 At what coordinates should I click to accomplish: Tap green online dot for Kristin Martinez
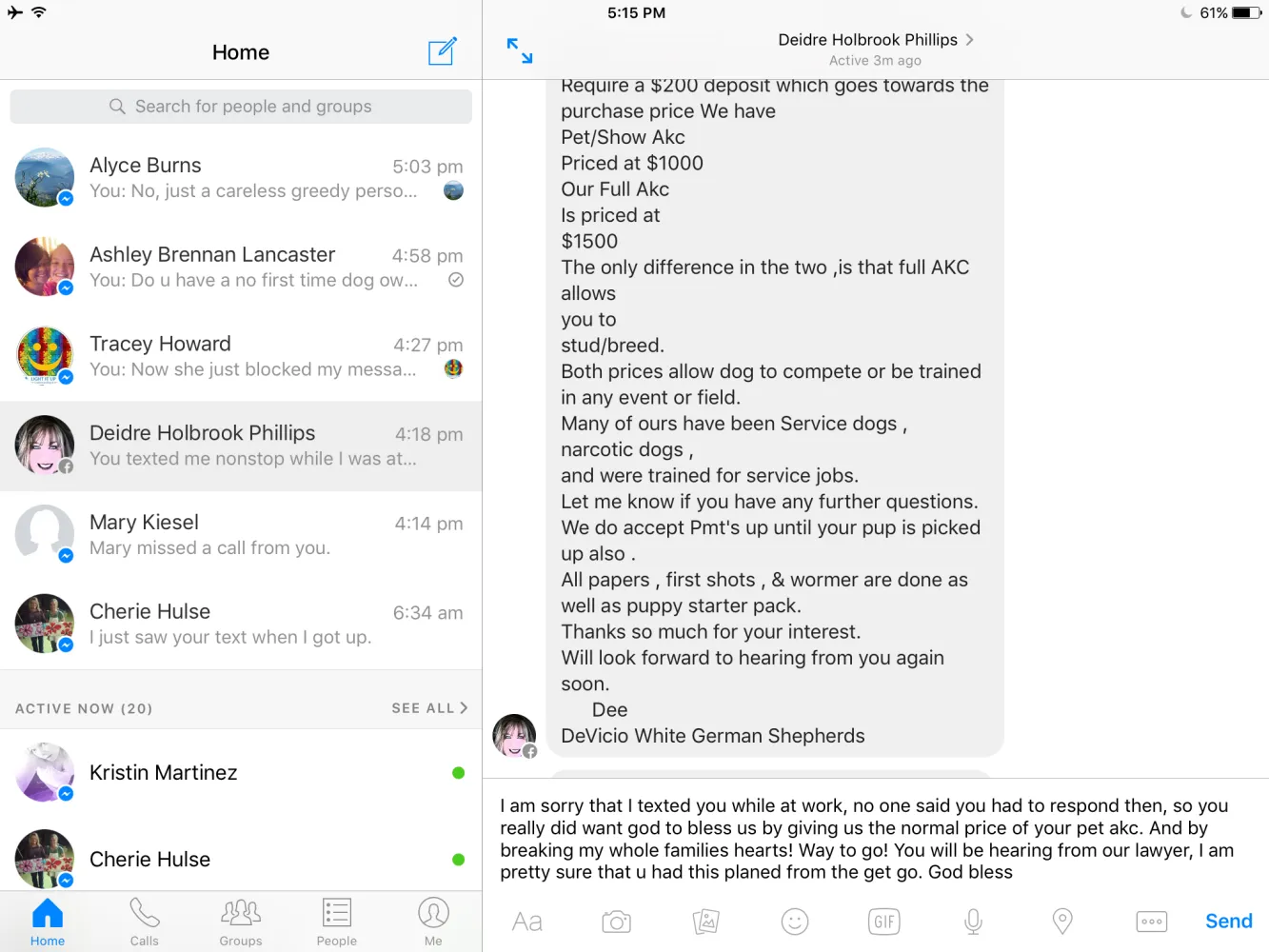(458, 773)
